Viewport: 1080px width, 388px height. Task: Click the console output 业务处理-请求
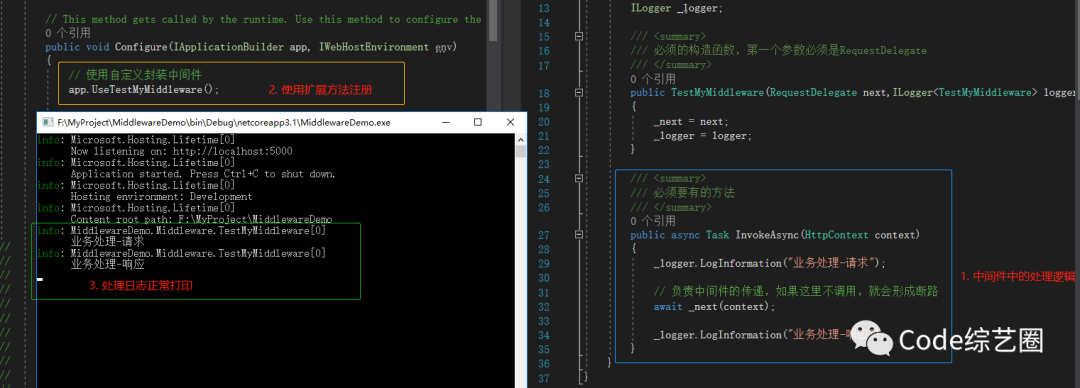point(107,242)
